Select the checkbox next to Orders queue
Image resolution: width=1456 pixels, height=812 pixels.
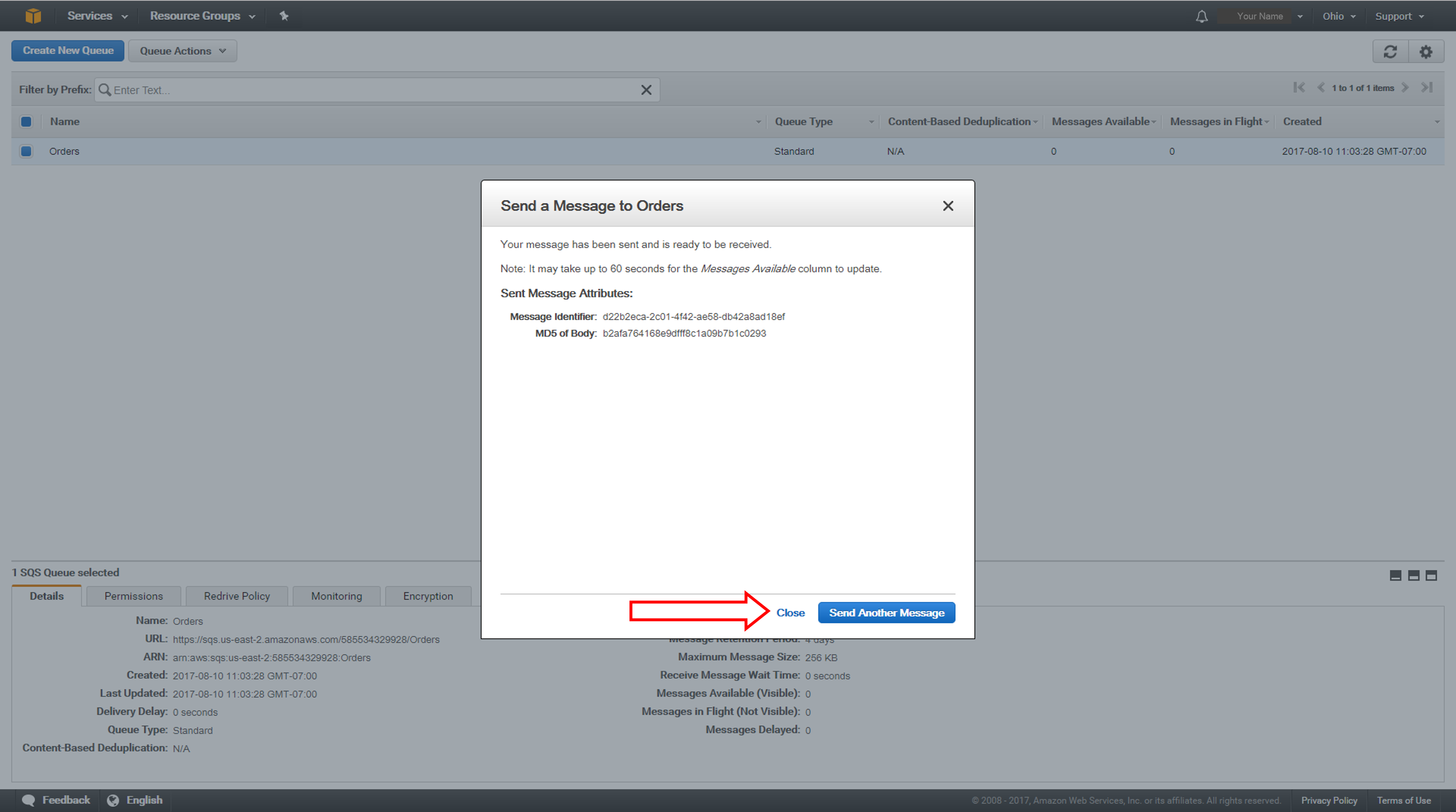[26, 151]
